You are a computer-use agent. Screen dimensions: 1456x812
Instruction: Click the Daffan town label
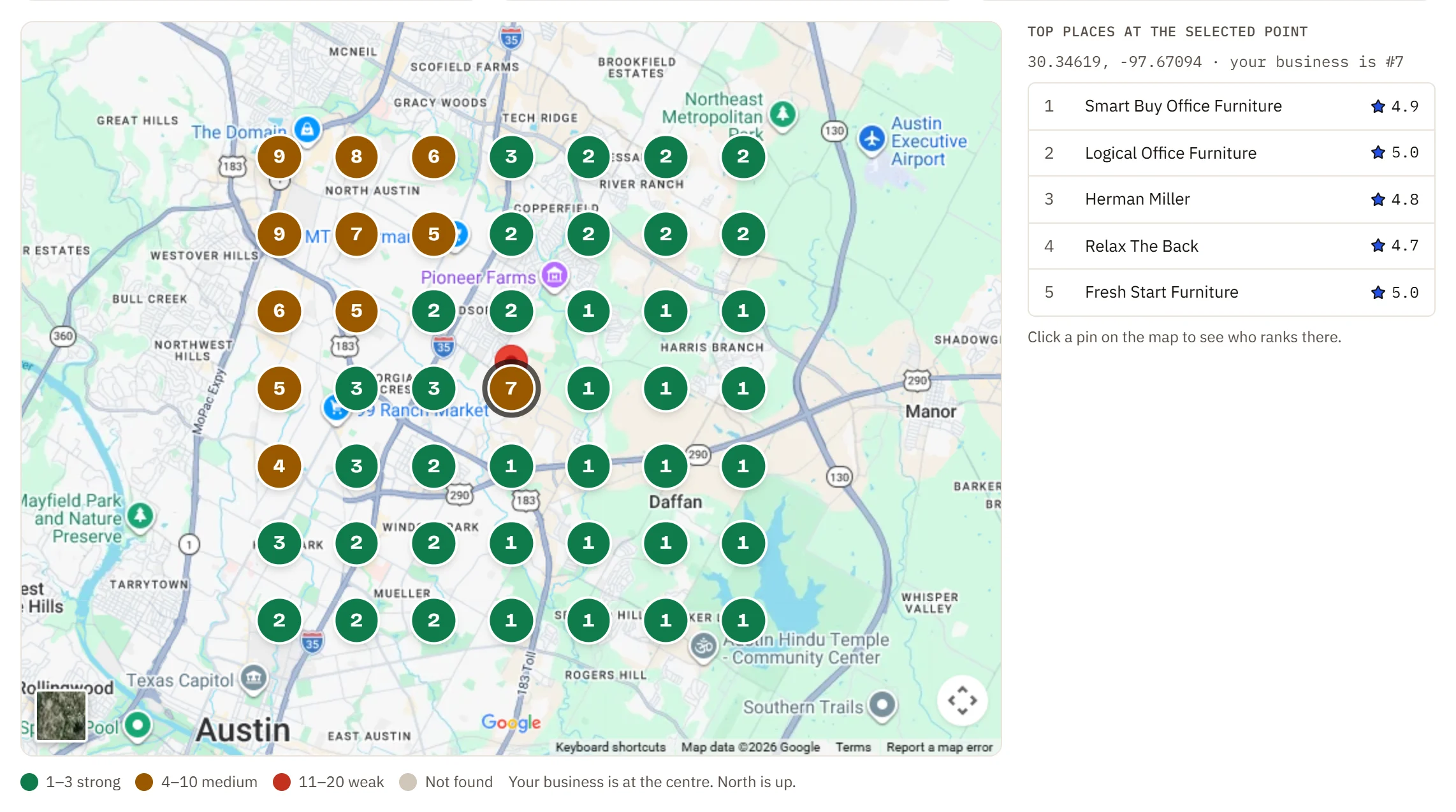tap(675, 502)
